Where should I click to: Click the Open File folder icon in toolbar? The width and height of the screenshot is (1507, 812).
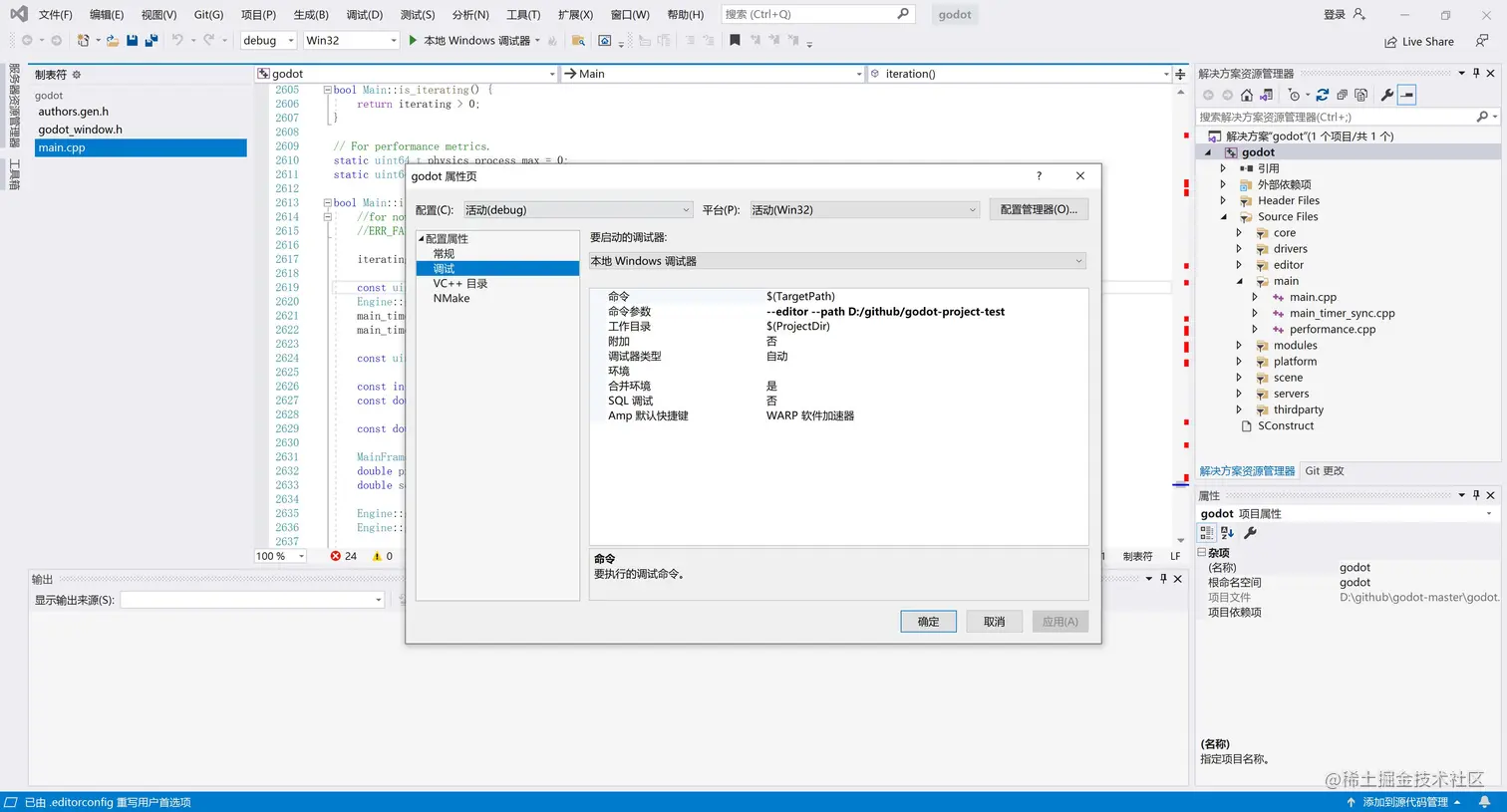coord(113,41)
